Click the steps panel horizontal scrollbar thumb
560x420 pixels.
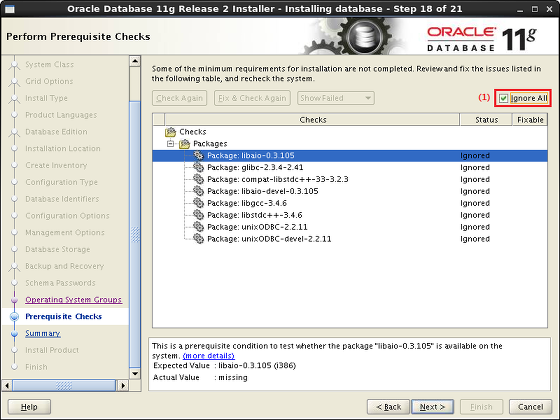[64, 385]
